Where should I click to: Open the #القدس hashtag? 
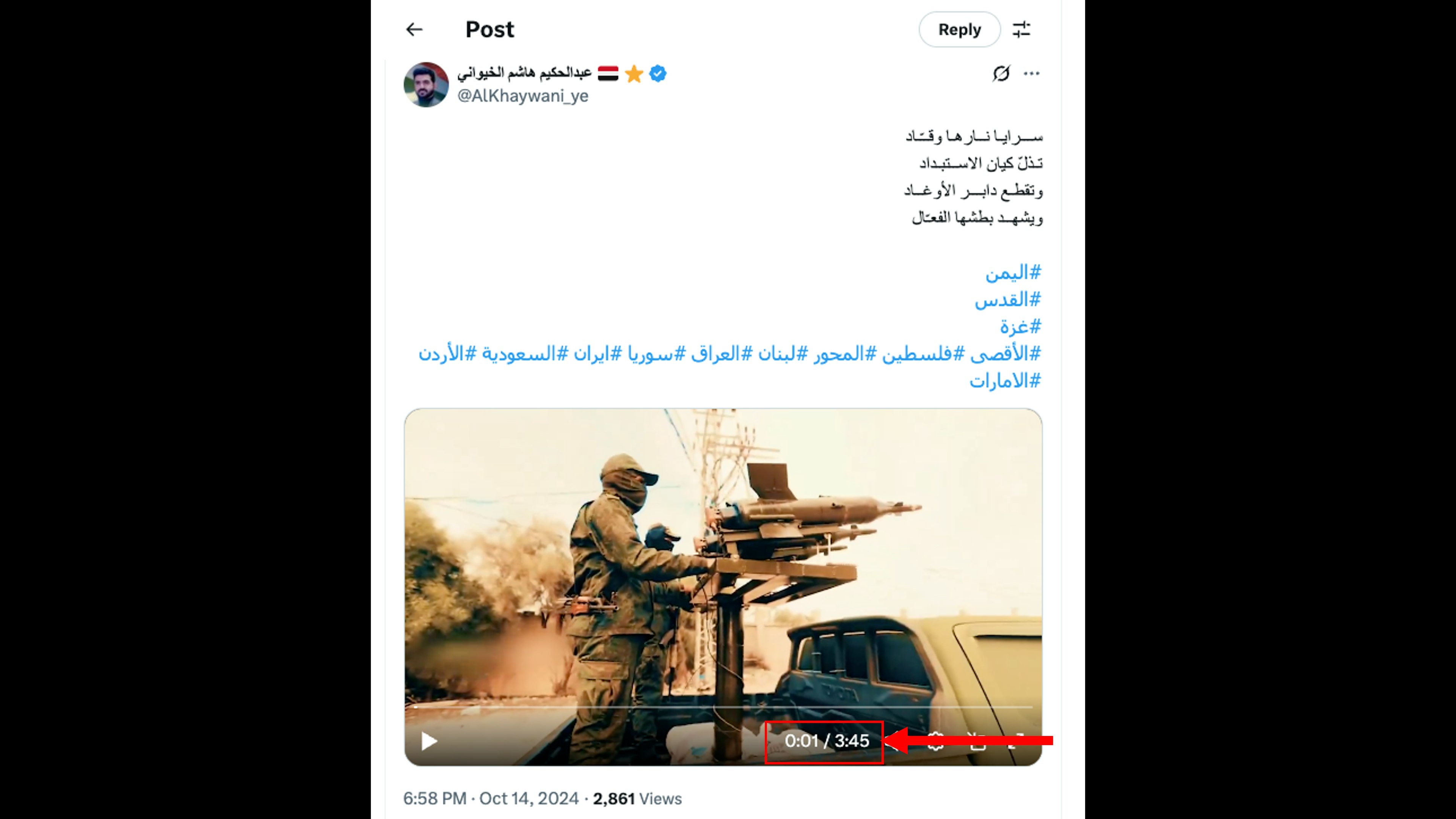(x=1008, y=300)
